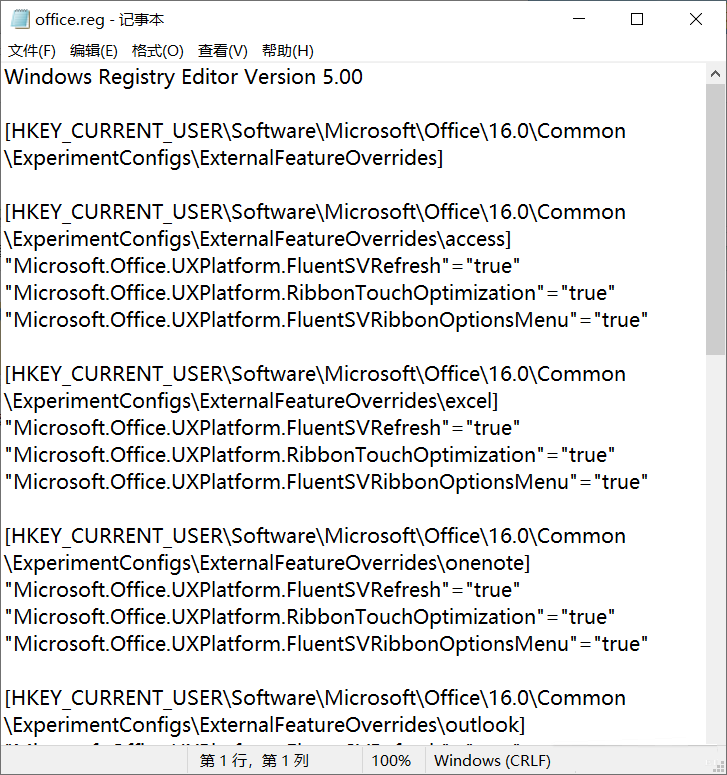Viewport: 727px width, 775px height.
Task: Minimize the Notepad window
Action: 579,19
